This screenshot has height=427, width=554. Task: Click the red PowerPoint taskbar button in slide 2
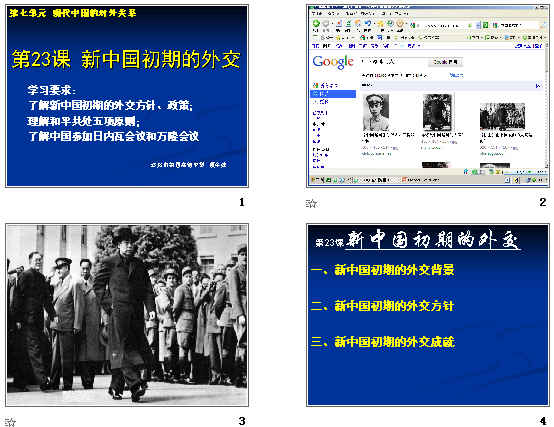tap(420, 180)
